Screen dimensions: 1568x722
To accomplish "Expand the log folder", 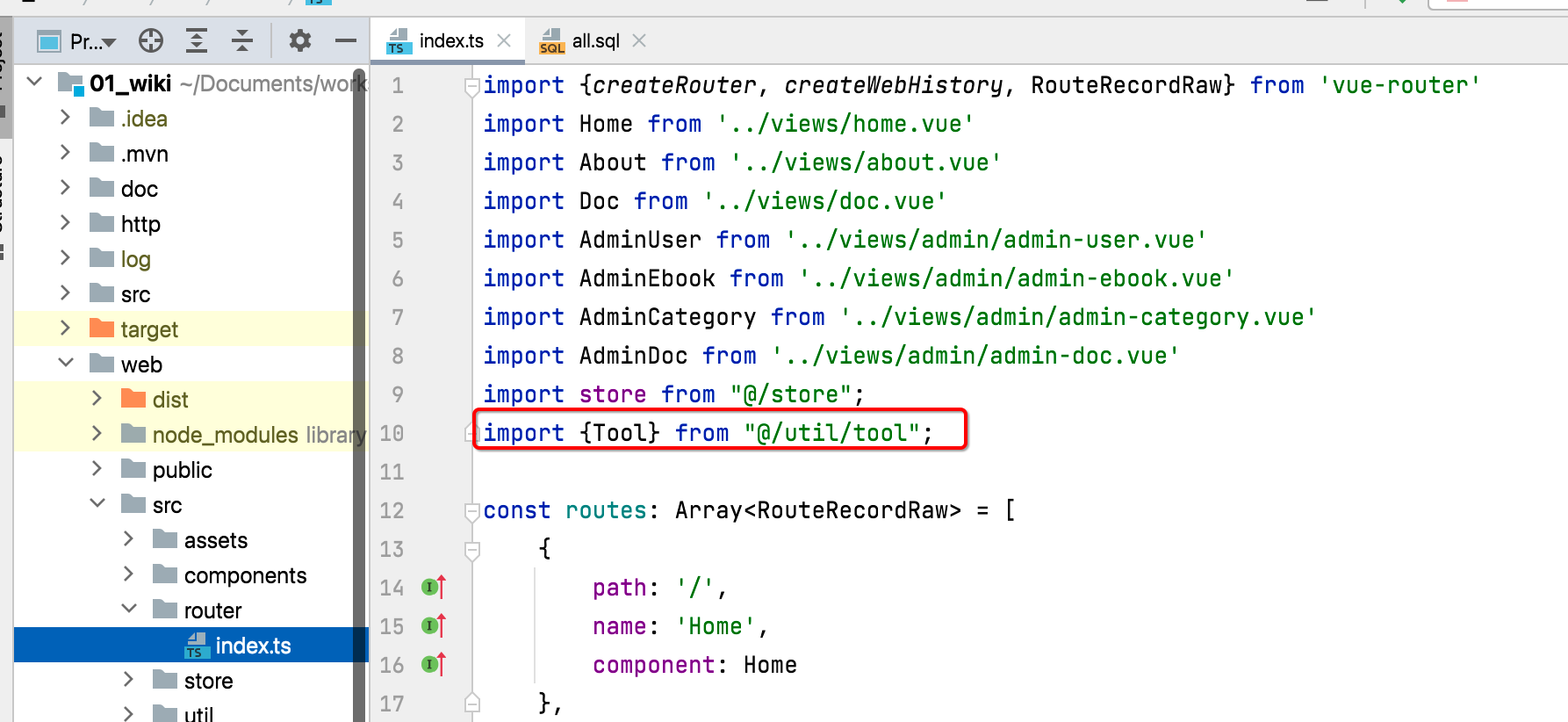I will 65,257.
